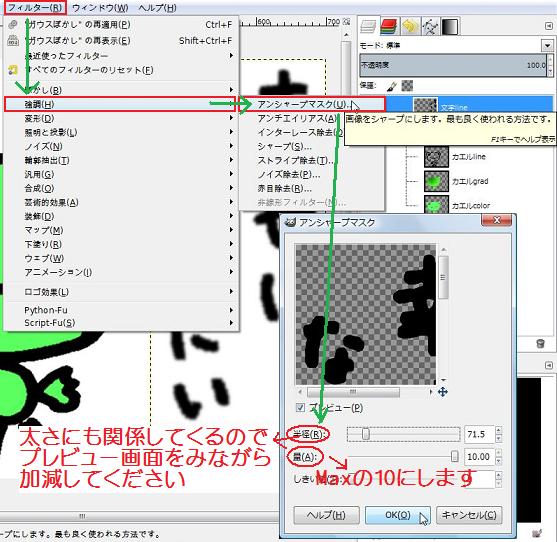557x542 pixels.
Task: Open the ヘルプ(H) menu
Action: click(x=157, y=8)
